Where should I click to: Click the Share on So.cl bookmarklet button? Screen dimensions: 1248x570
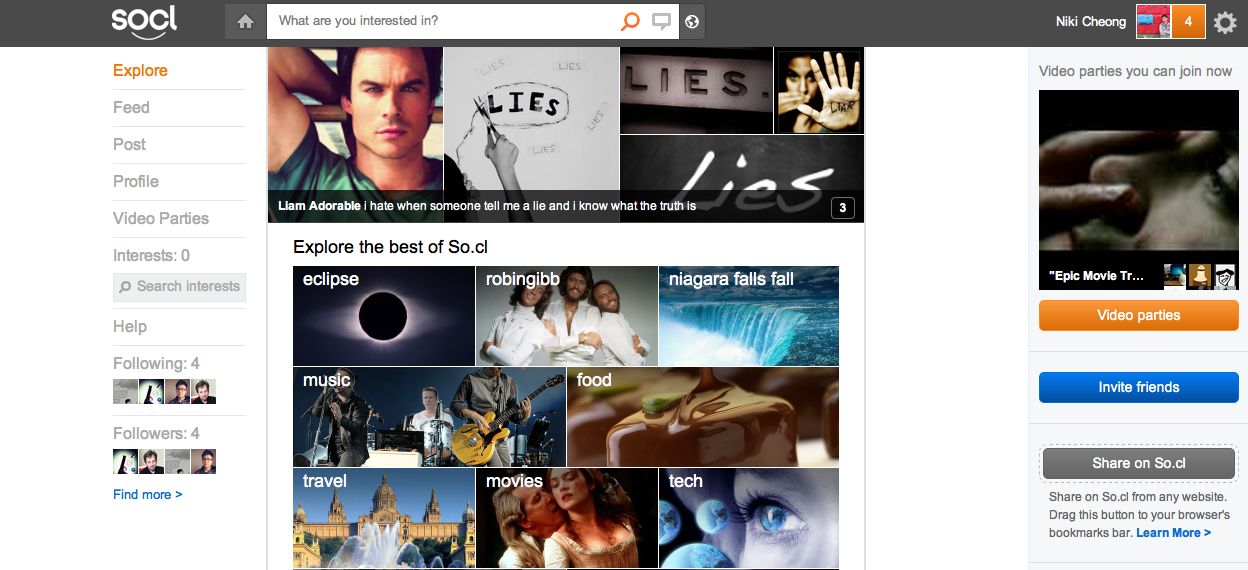[1138, 463]
